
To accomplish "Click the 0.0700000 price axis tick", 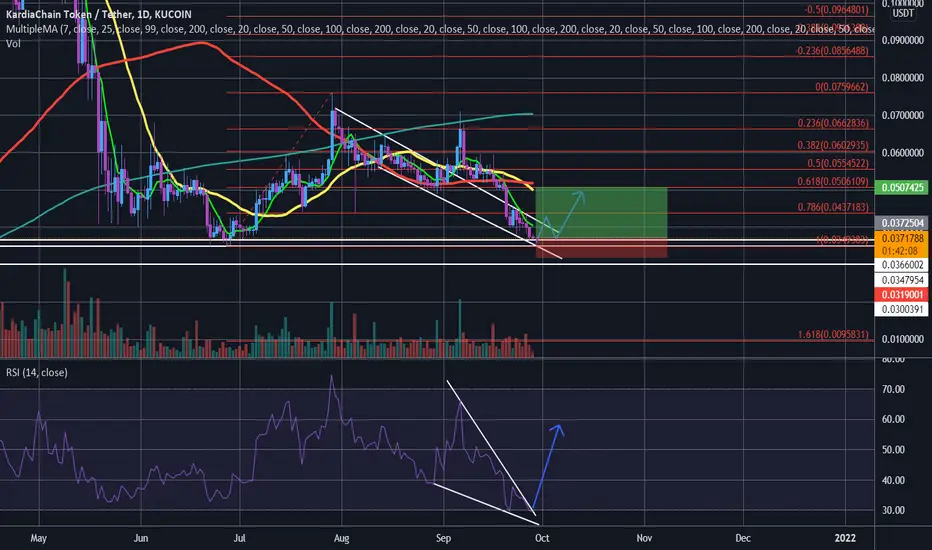I will 902,115.
